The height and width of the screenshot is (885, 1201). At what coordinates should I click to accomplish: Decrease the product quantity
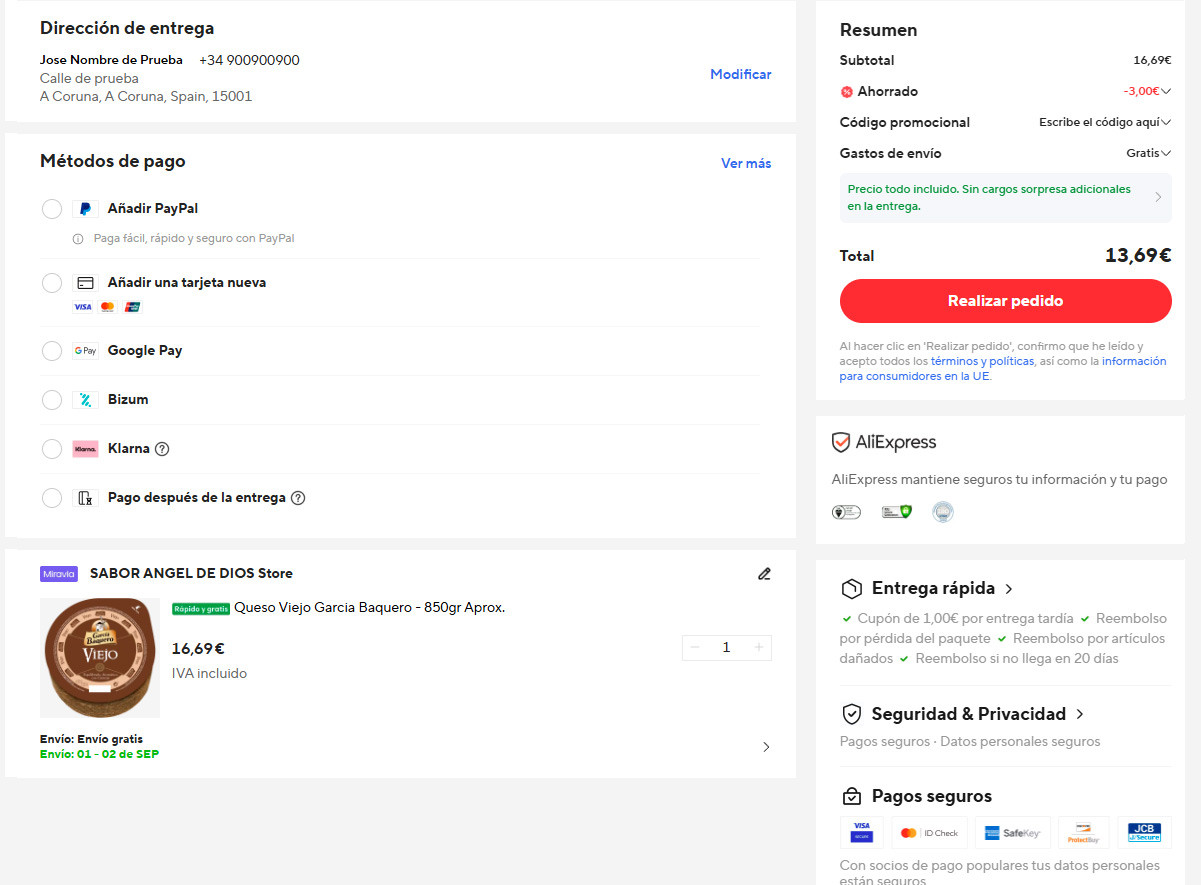[695, 648]
